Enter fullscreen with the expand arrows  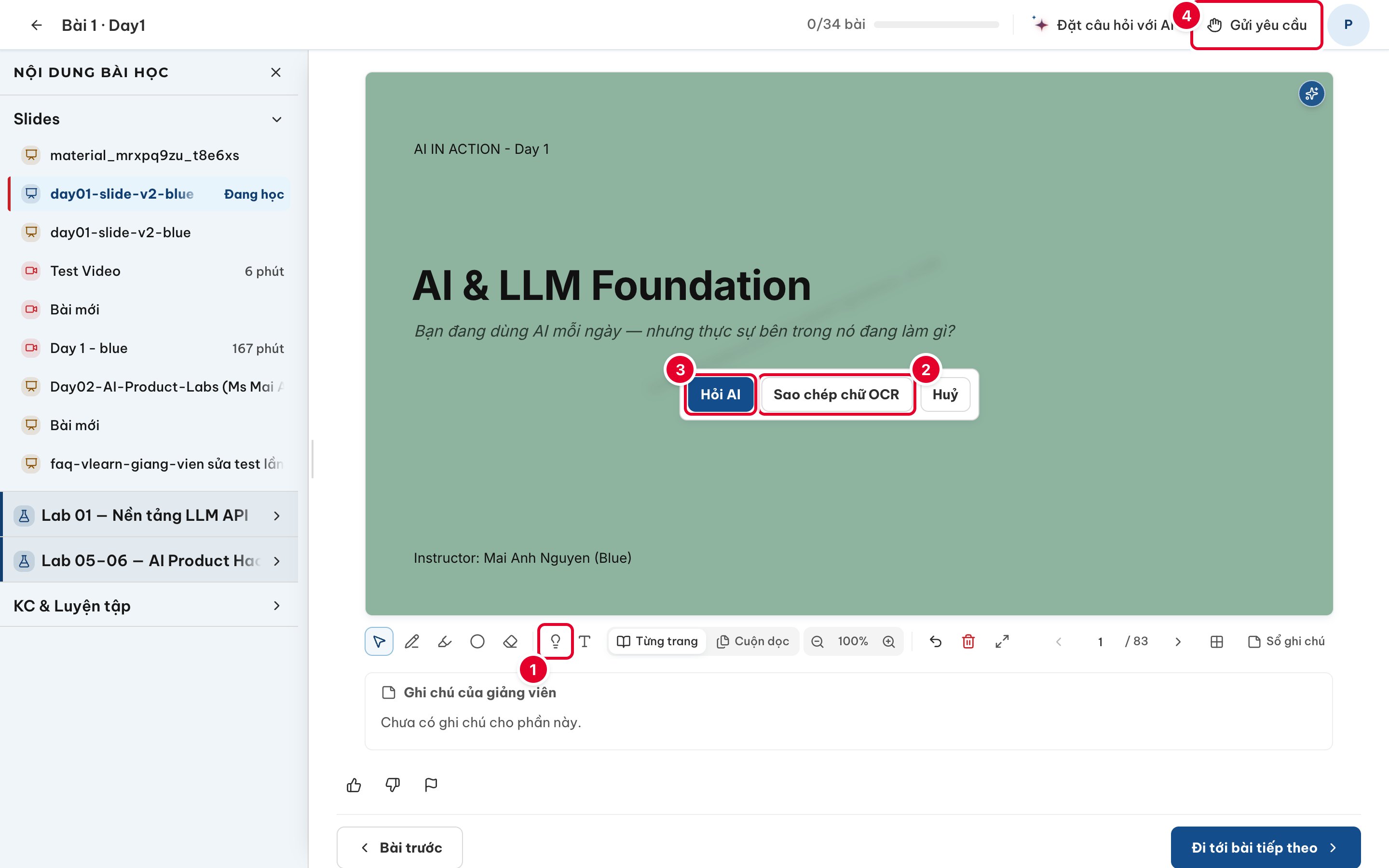[1002, 641]
